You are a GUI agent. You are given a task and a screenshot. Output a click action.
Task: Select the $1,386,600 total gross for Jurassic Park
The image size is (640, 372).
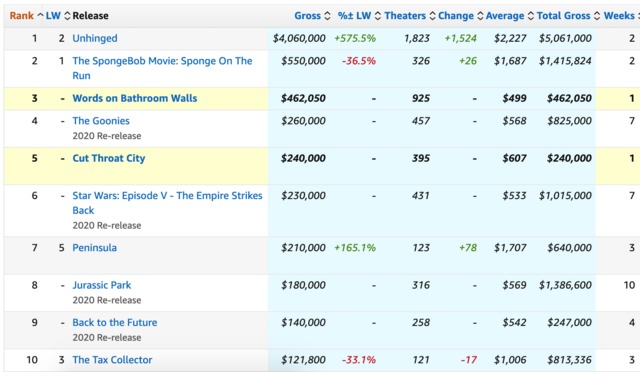click(565, 285)
